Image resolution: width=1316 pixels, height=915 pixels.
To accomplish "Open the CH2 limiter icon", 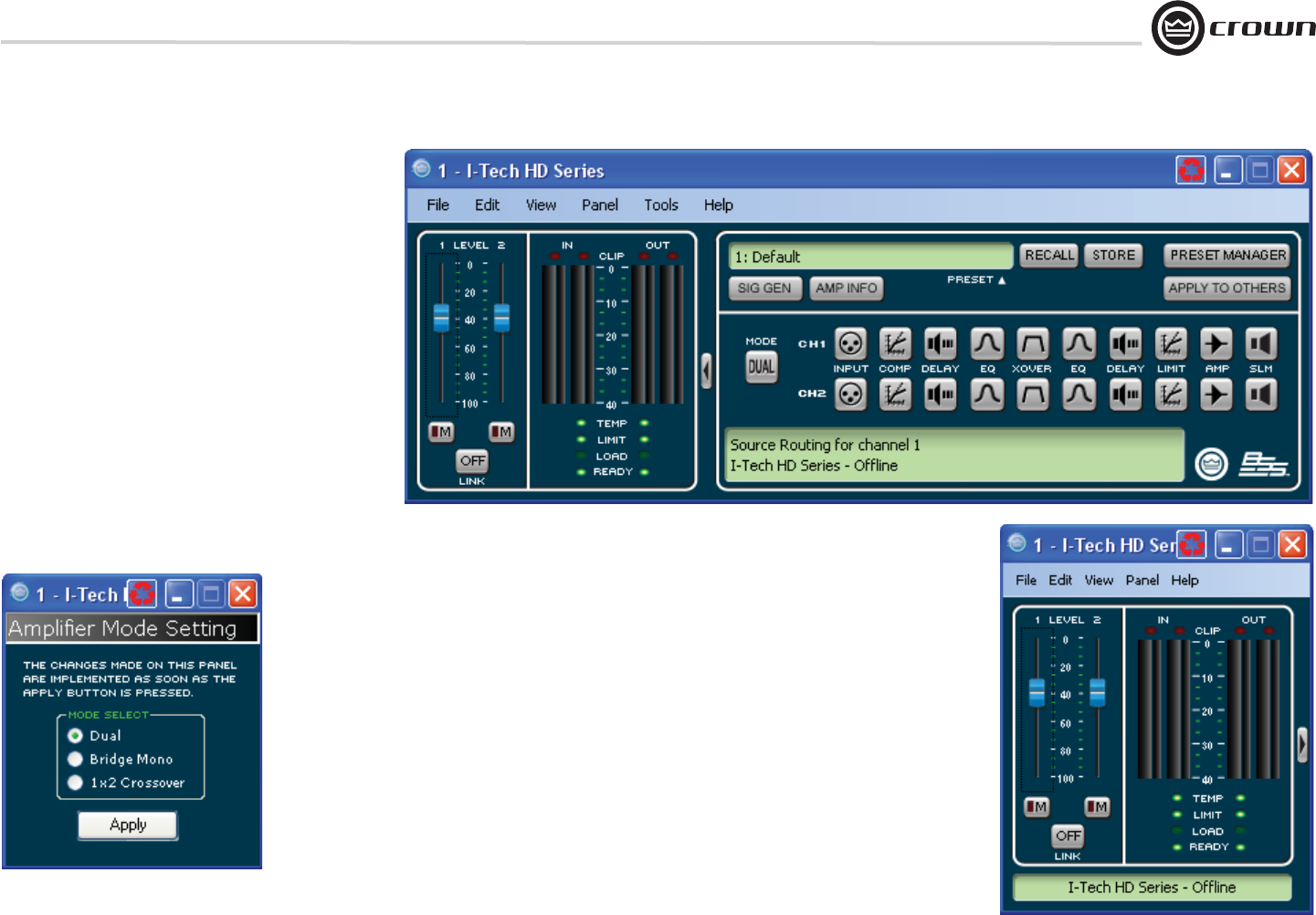I will tap(1171, 394).
